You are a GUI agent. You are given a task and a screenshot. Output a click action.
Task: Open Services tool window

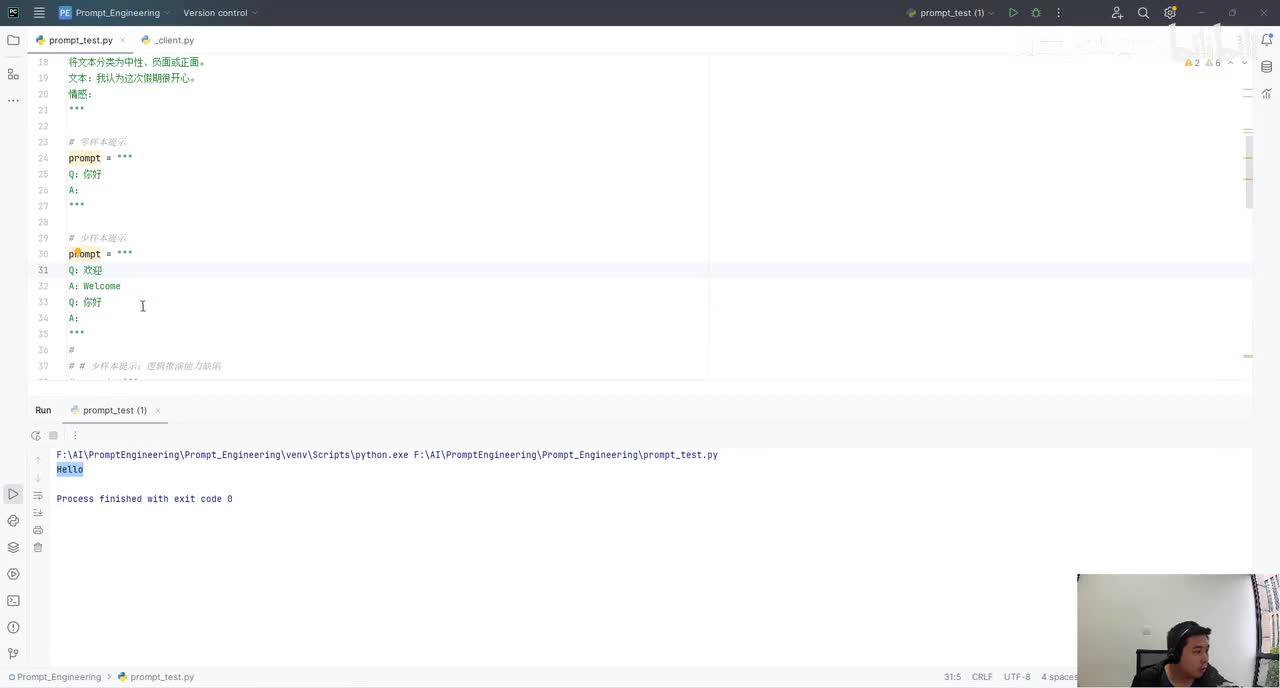point(13,574)
